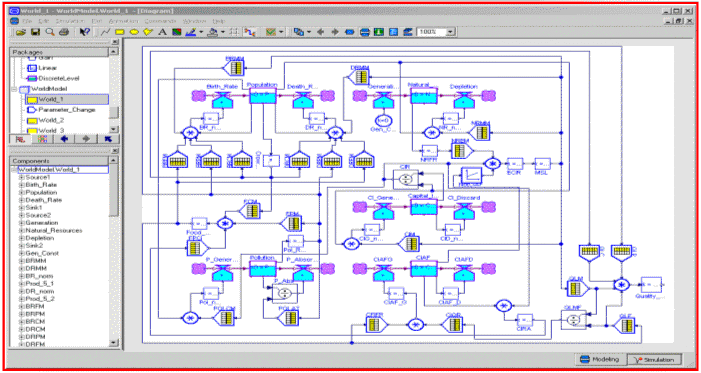
Task: Switch to the Simulation tab
Action: pos(655,360)
